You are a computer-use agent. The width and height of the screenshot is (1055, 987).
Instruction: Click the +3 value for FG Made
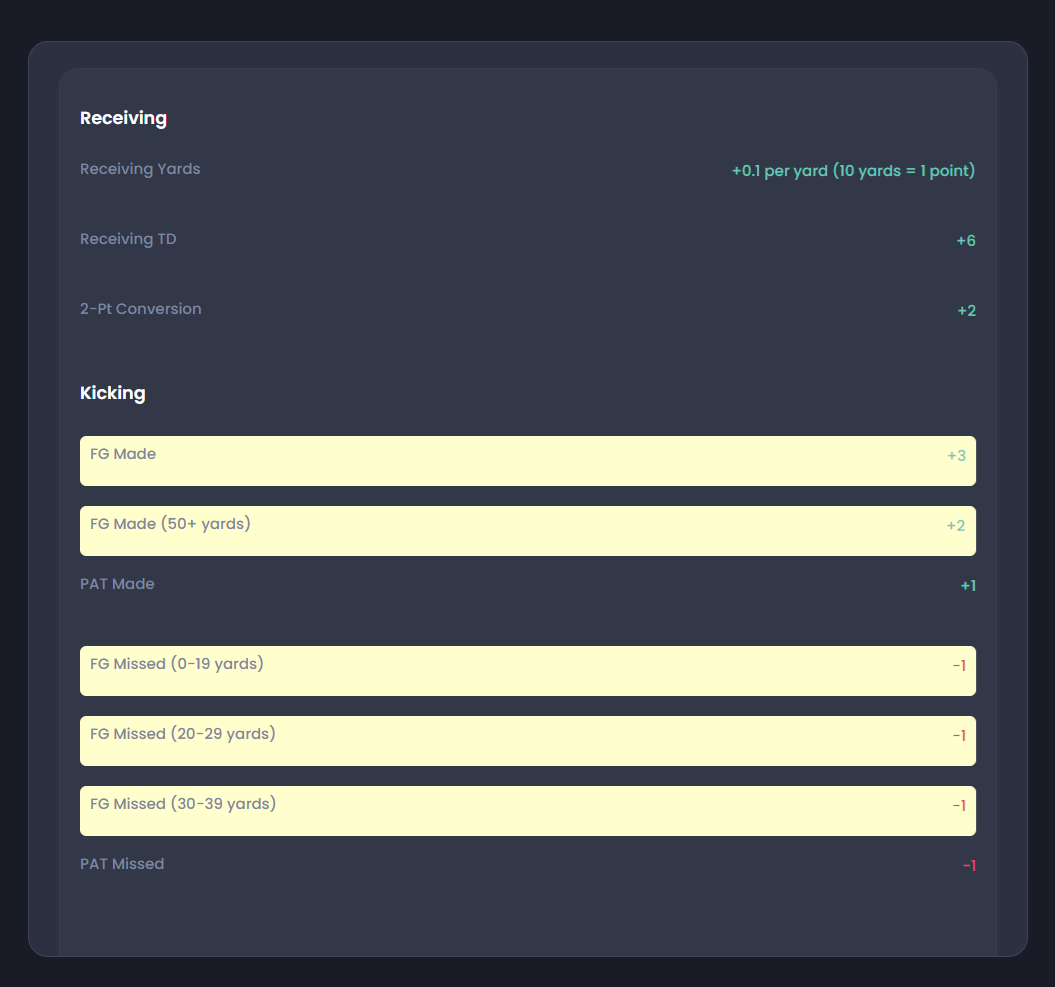click(956, 456)
